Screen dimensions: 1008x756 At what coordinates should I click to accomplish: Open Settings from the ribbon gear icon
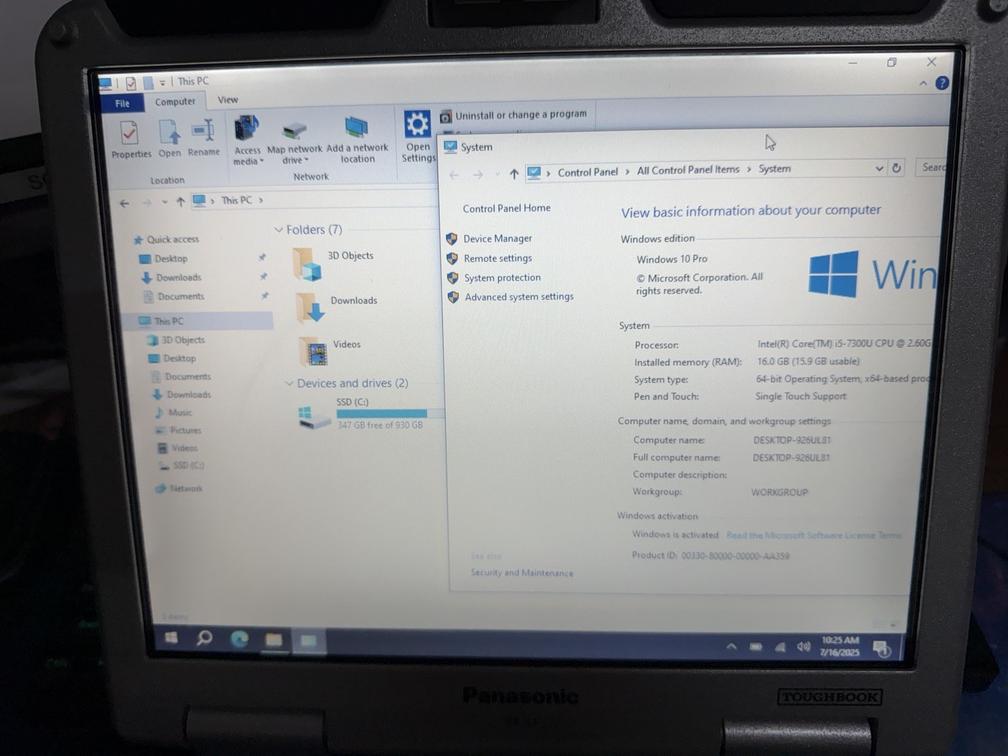417,126
